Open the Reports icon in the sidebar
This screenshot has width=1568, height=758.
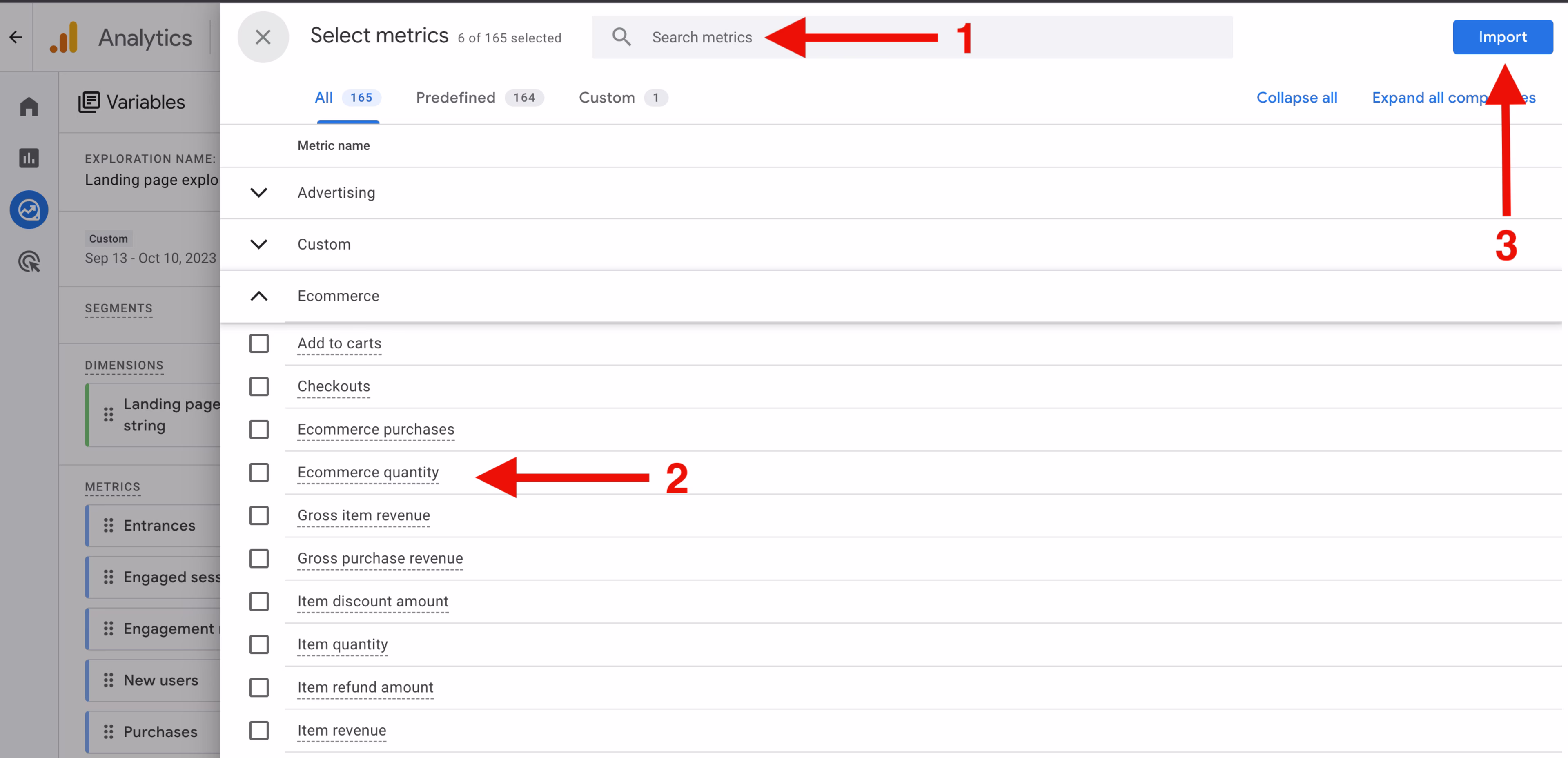click(x=29, y=158)
